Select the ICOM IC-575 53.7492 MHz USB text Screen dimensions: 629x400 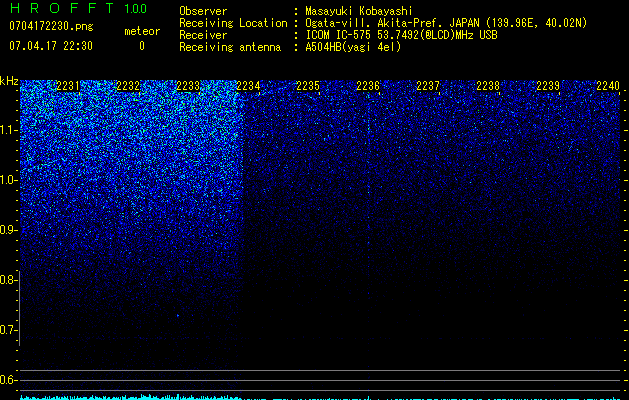coord(401,35)
